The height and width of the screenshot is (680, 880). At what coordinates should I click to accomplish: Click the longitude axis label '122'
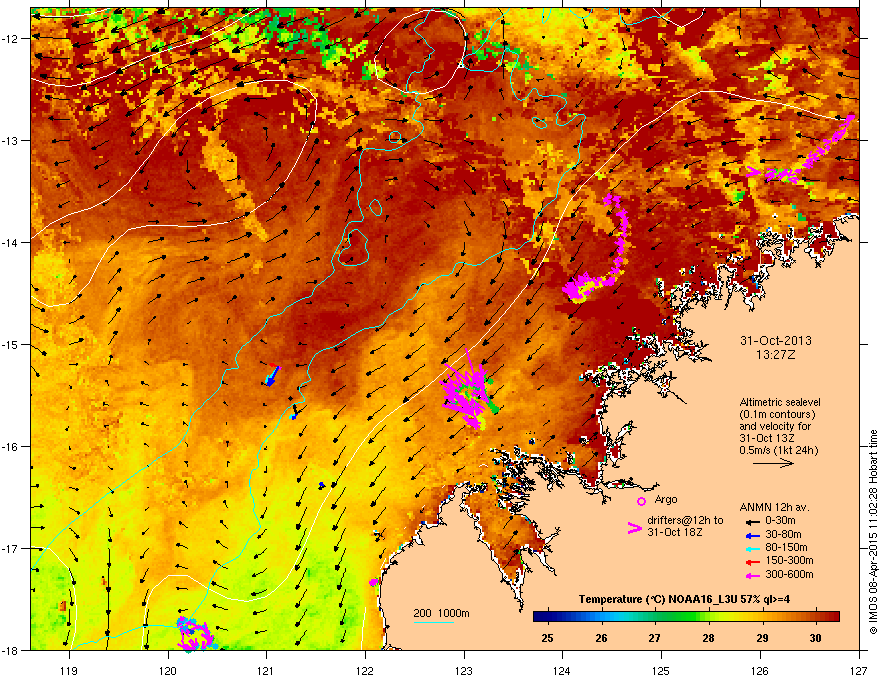[365, 670]
